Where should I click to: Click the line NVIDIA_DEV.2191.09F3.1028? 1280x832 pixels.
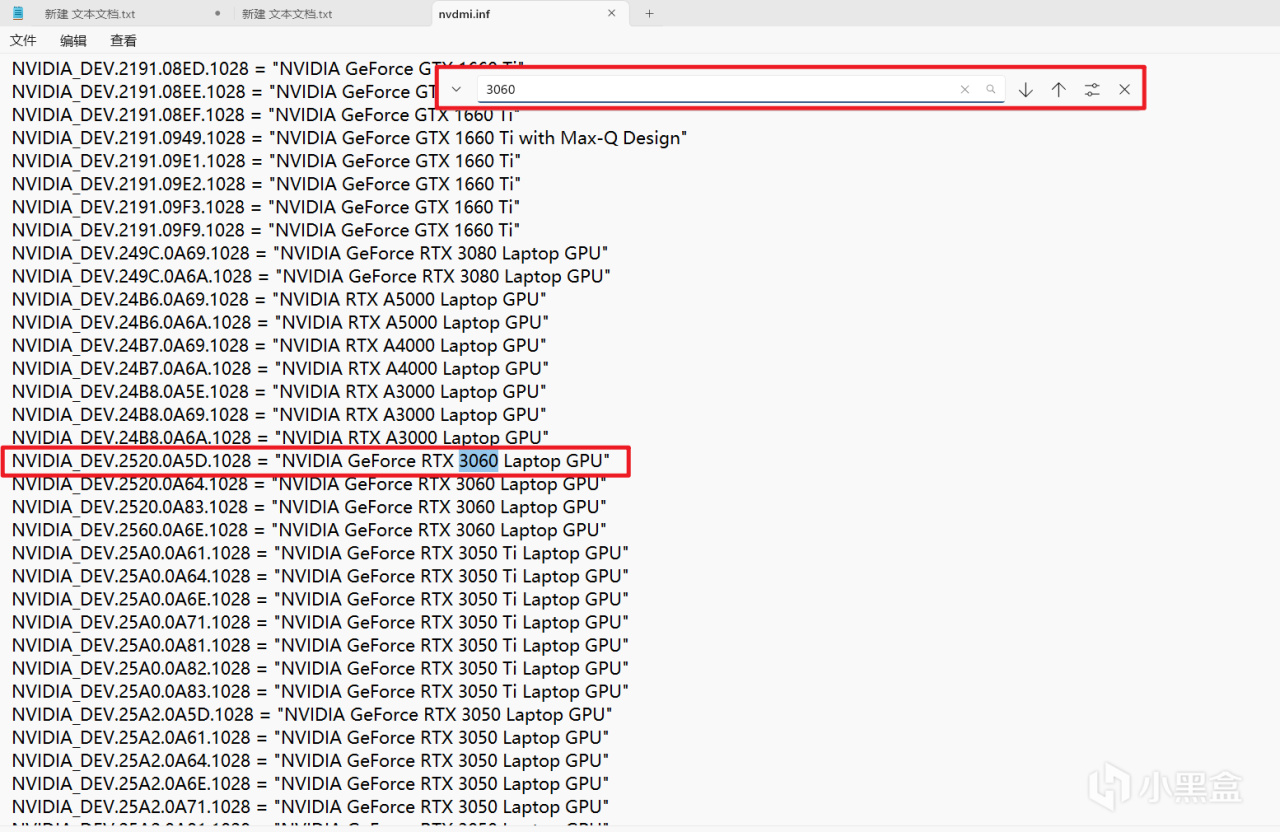(x=266, y=207)
